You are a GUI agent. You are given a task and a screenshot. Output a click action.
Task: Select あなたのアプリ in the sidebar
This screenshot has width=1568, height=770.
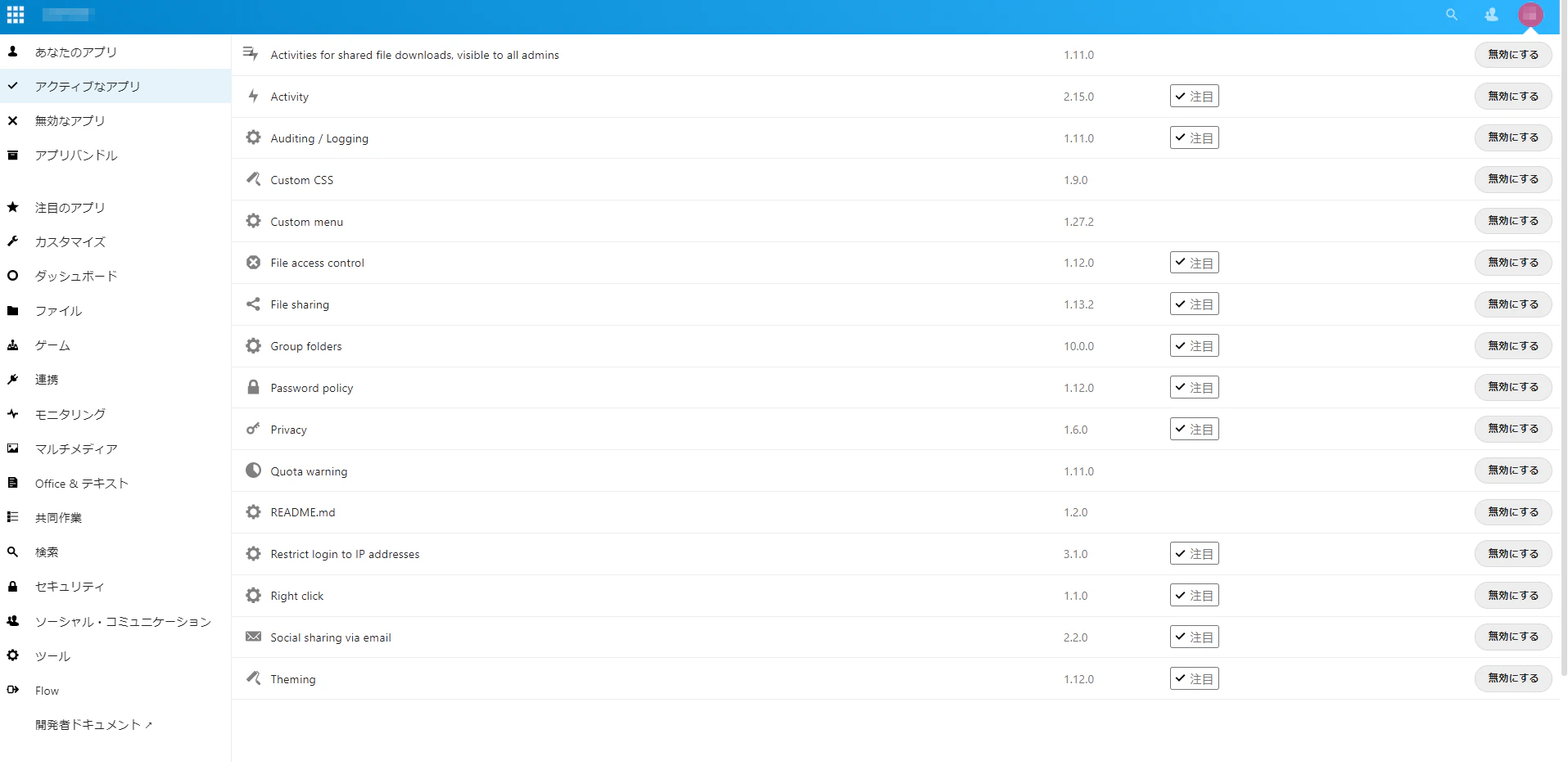click(115, 52)
